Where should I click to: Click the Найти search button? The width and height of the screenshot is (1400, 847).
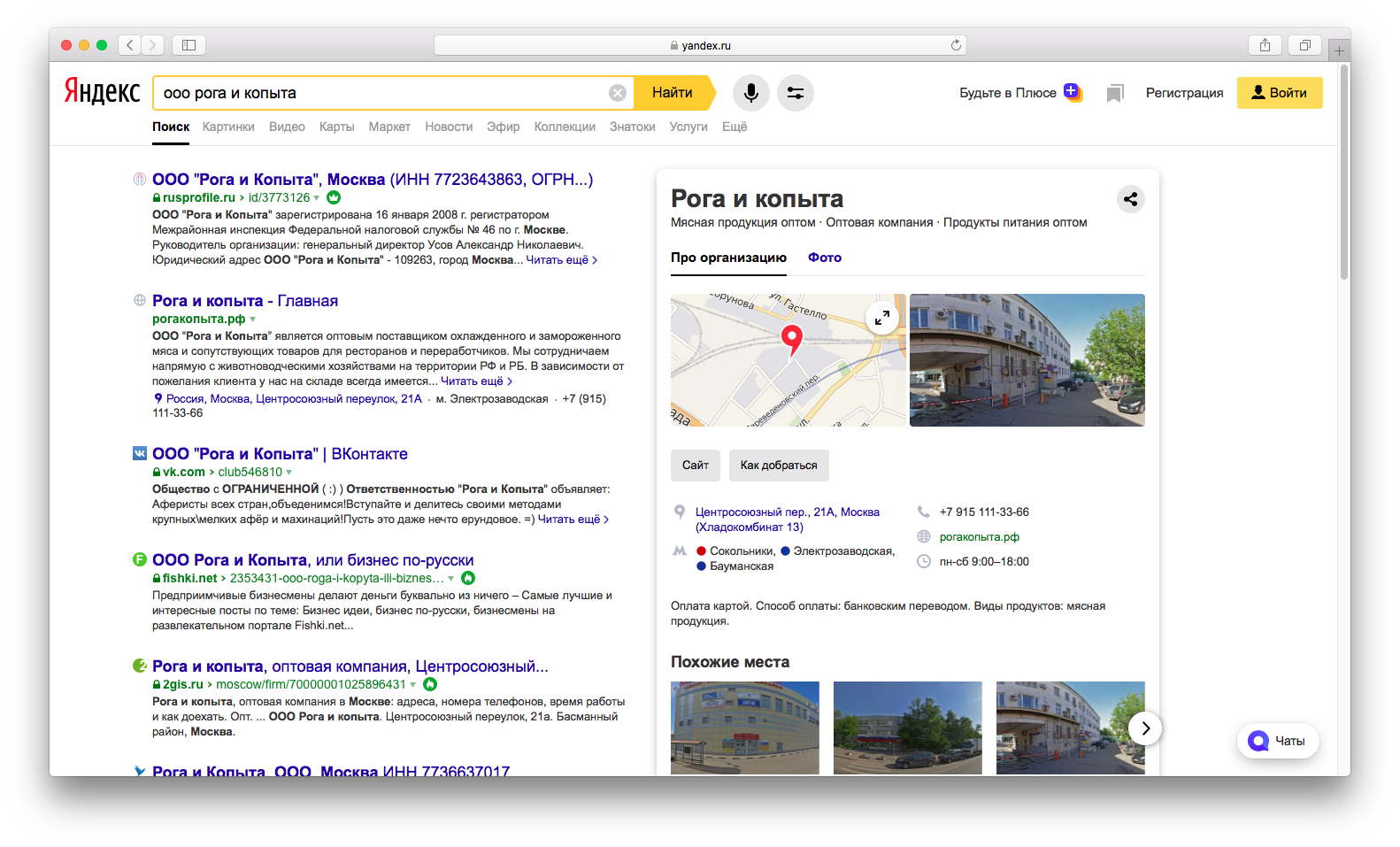(673, 93)
